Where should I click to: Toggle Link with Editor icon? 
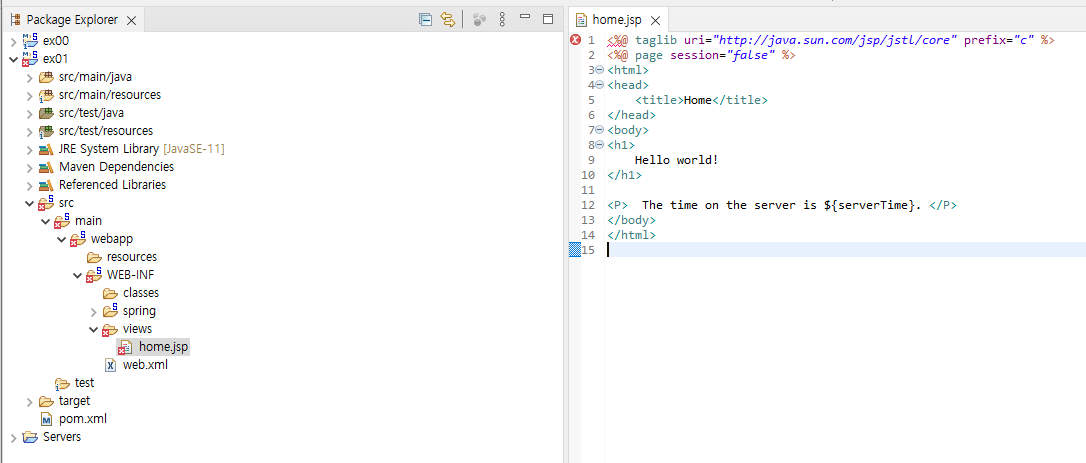pyautogui.click(x=448, y=19)
